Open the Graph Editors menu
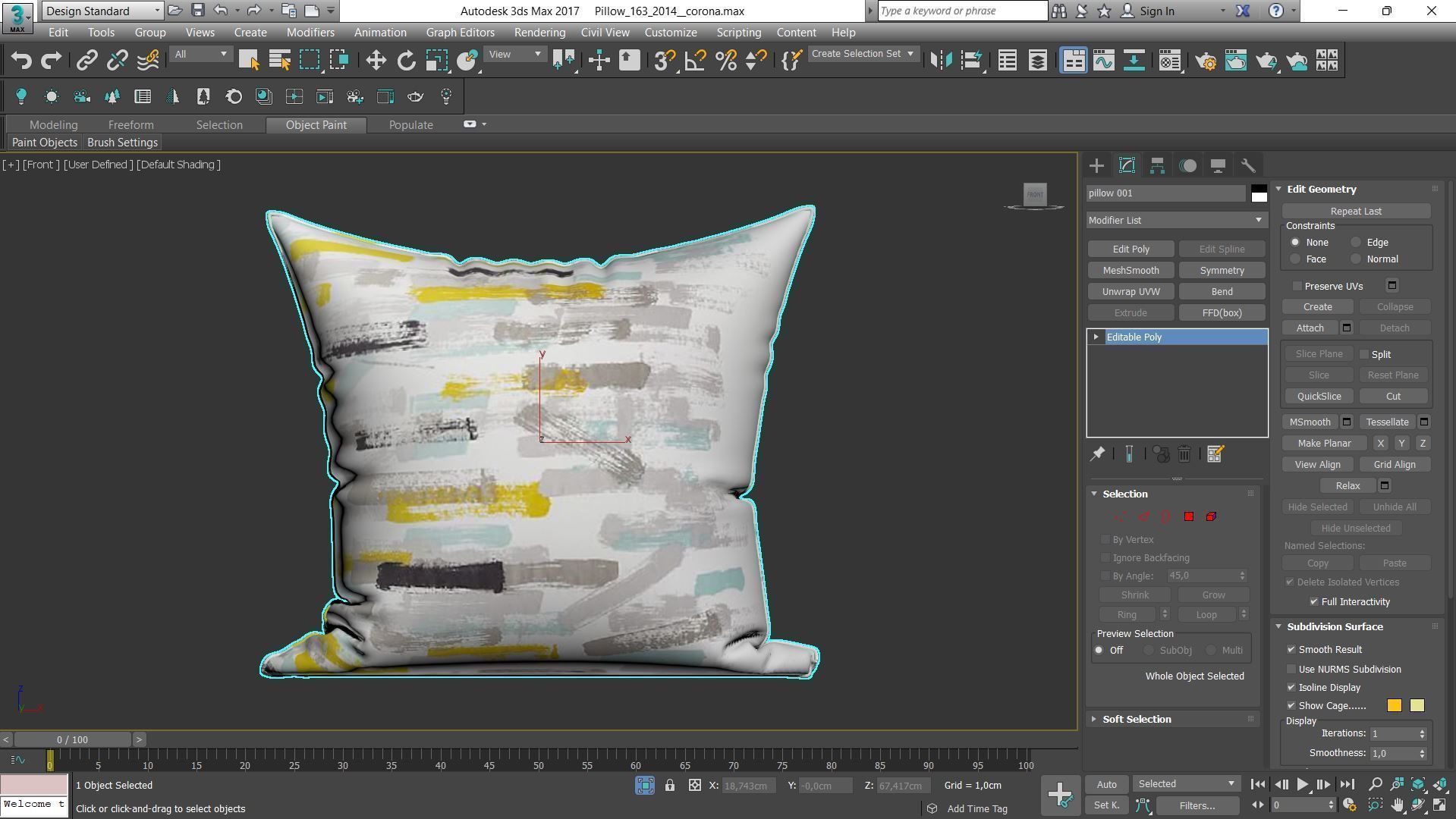Screen dimensions: 1456x819 point(460,33)
